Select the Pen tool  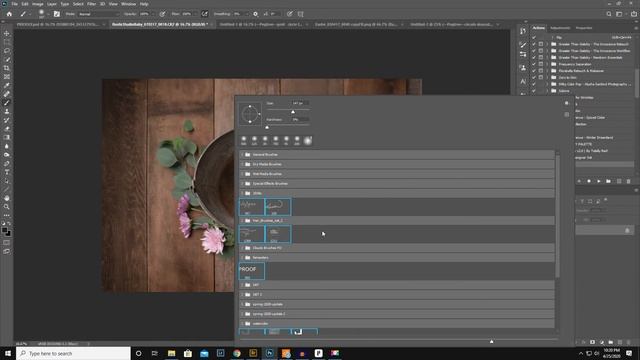coord(7,163)
